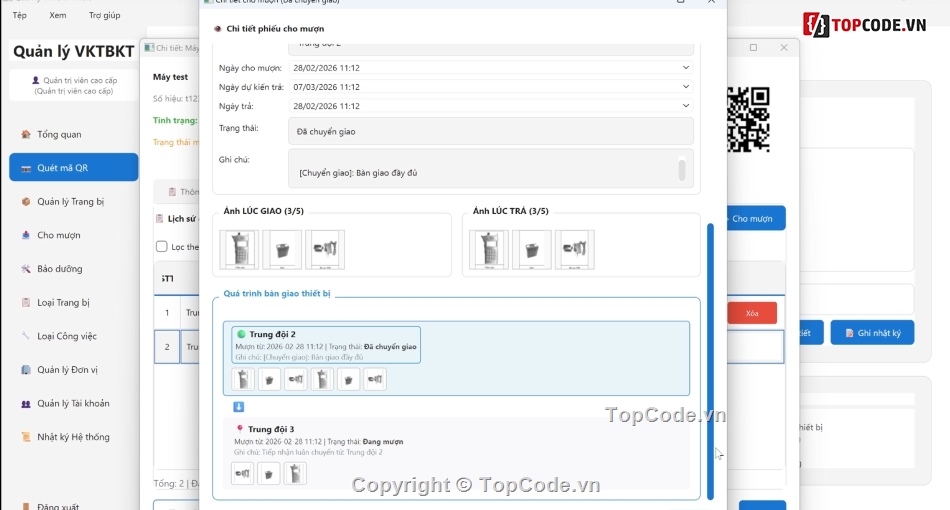Open the Trợ giúp menu
The width and height of the screenshot is (950, 510).
104,16
